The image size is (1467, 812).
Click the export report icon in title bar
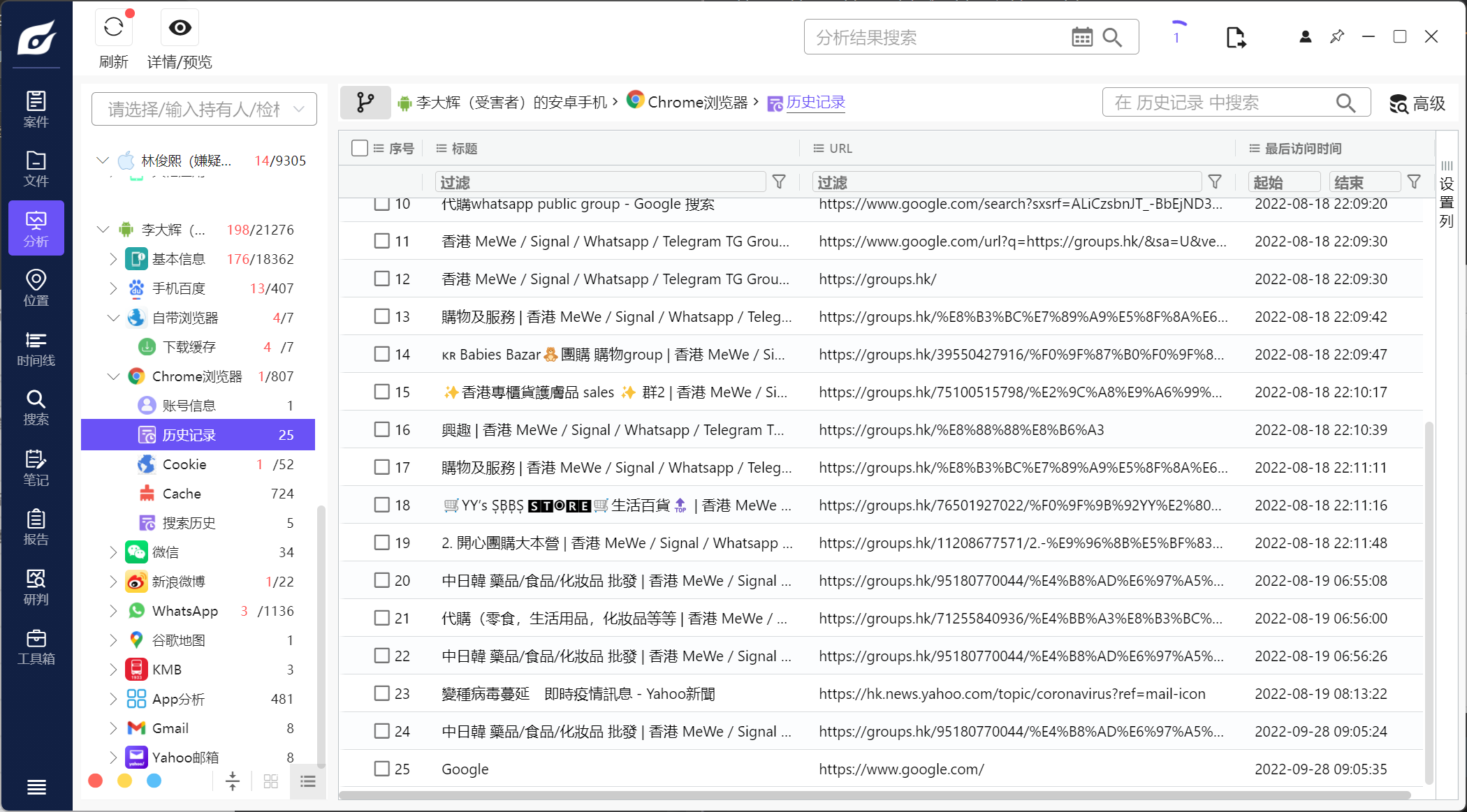tap(1235, 38)
